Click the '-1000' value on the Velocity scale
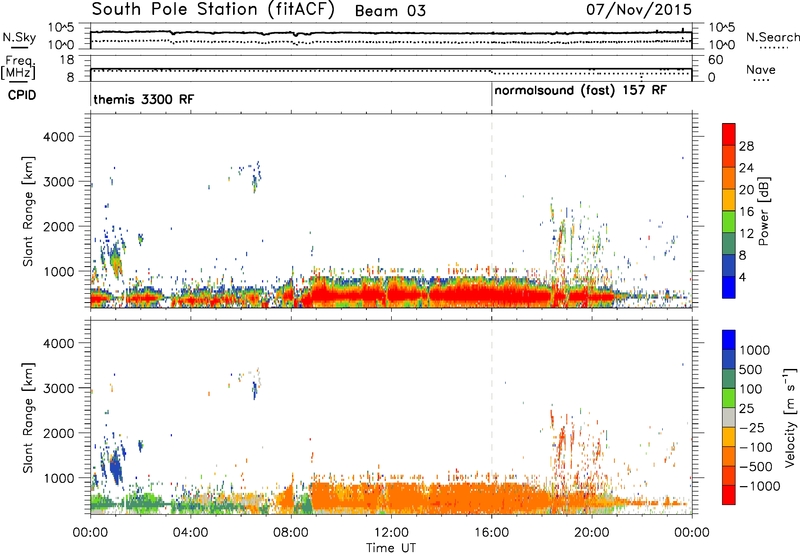800x554 pixels. pos(760,486)
